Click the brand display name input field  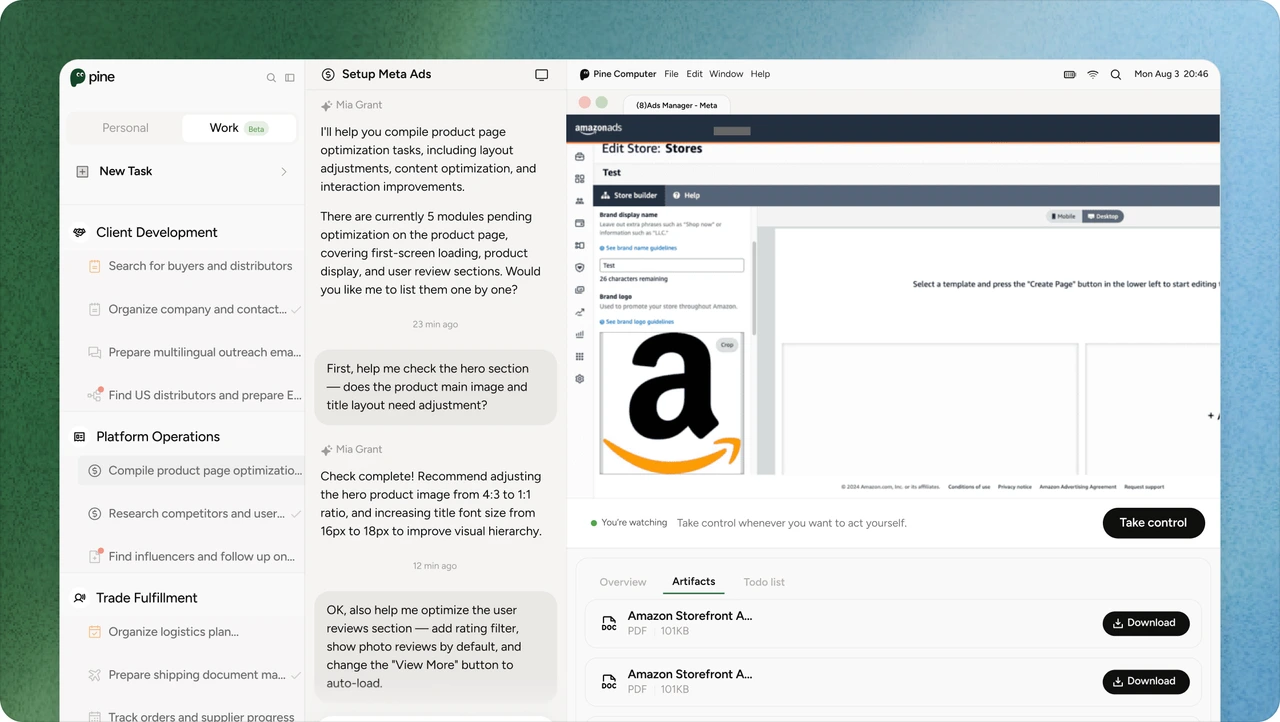pyautogui.click(x=671, y=265)
